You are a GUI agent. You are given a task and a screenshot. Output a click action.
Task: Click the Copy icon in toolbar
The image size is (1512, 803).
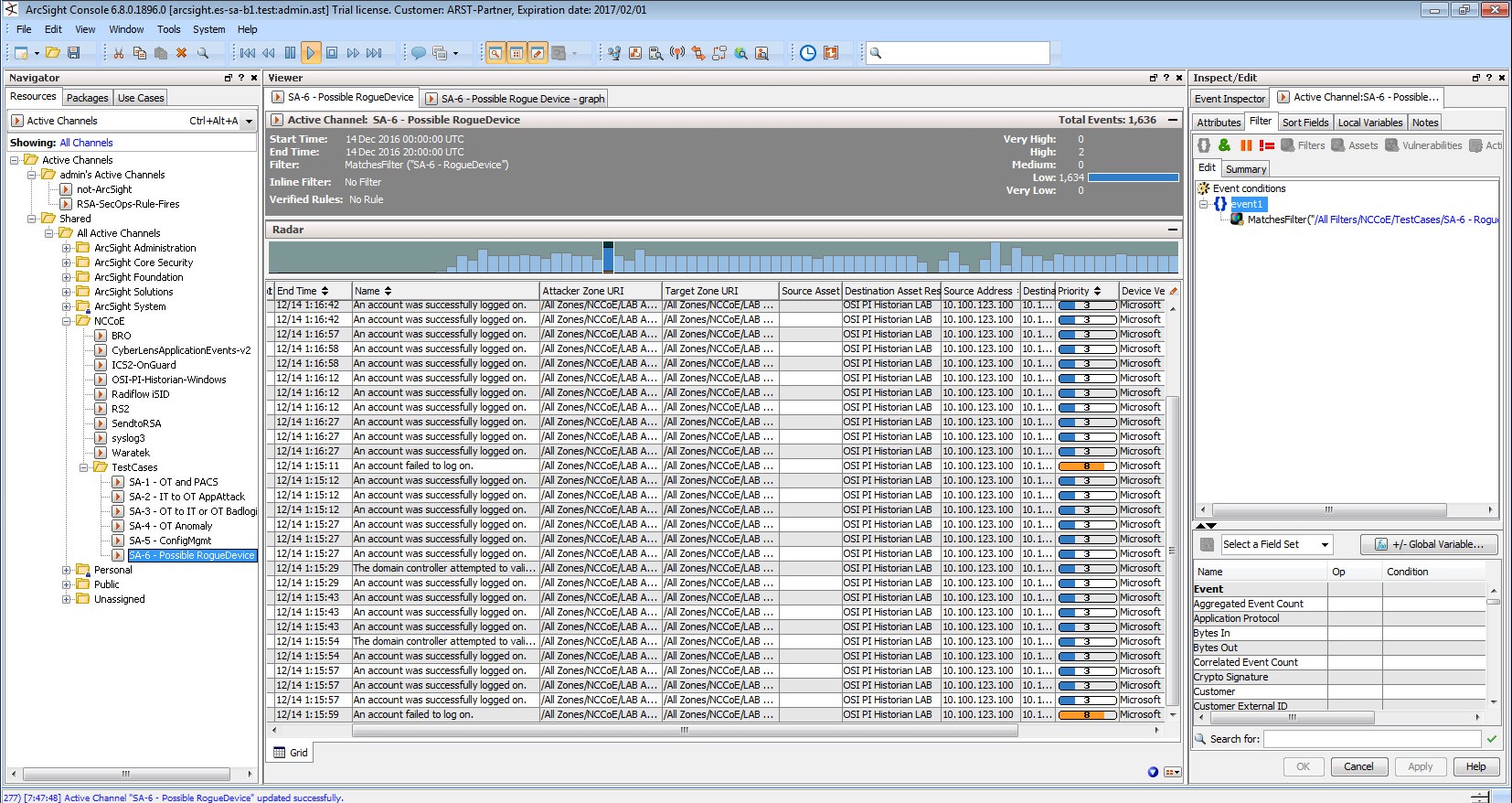coord(140,53)
